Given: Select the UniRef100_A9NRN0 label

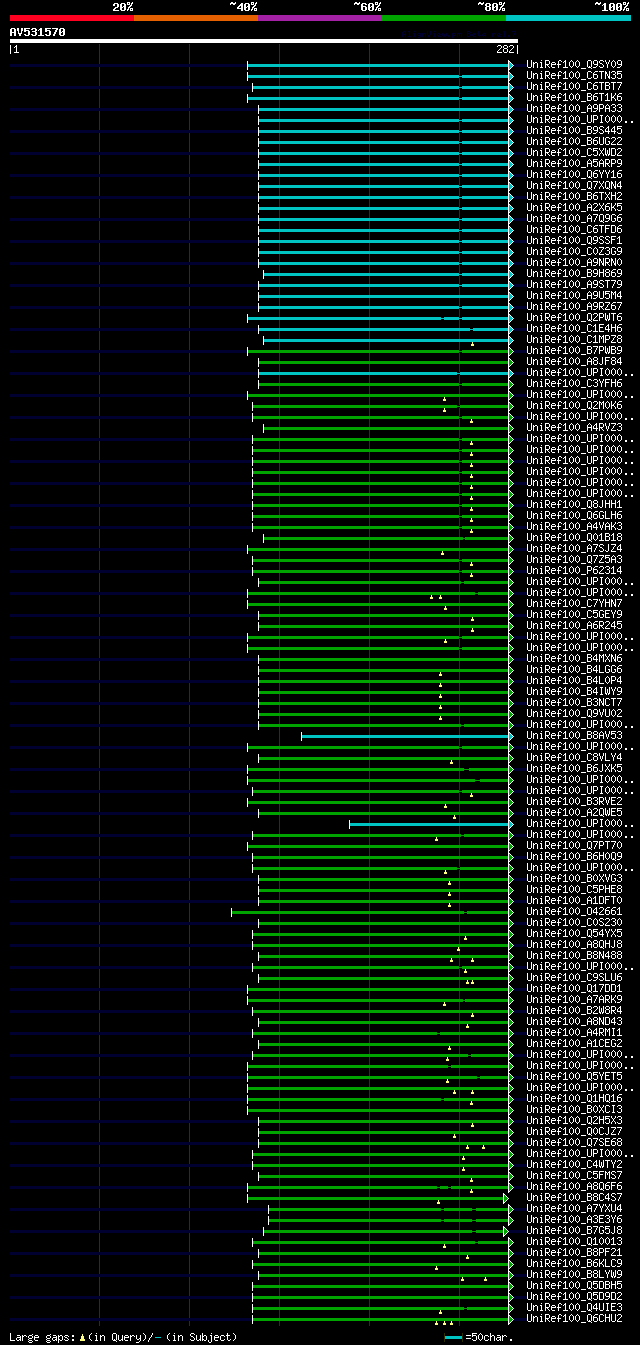Looking at the screenshot, I should [574, 262].
